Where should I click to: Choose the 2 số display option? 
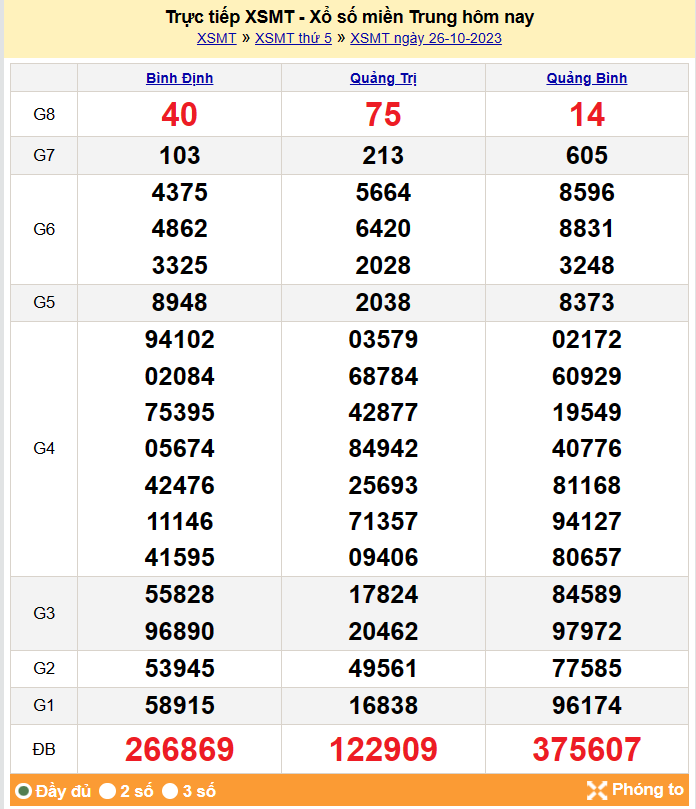(108, 791)
